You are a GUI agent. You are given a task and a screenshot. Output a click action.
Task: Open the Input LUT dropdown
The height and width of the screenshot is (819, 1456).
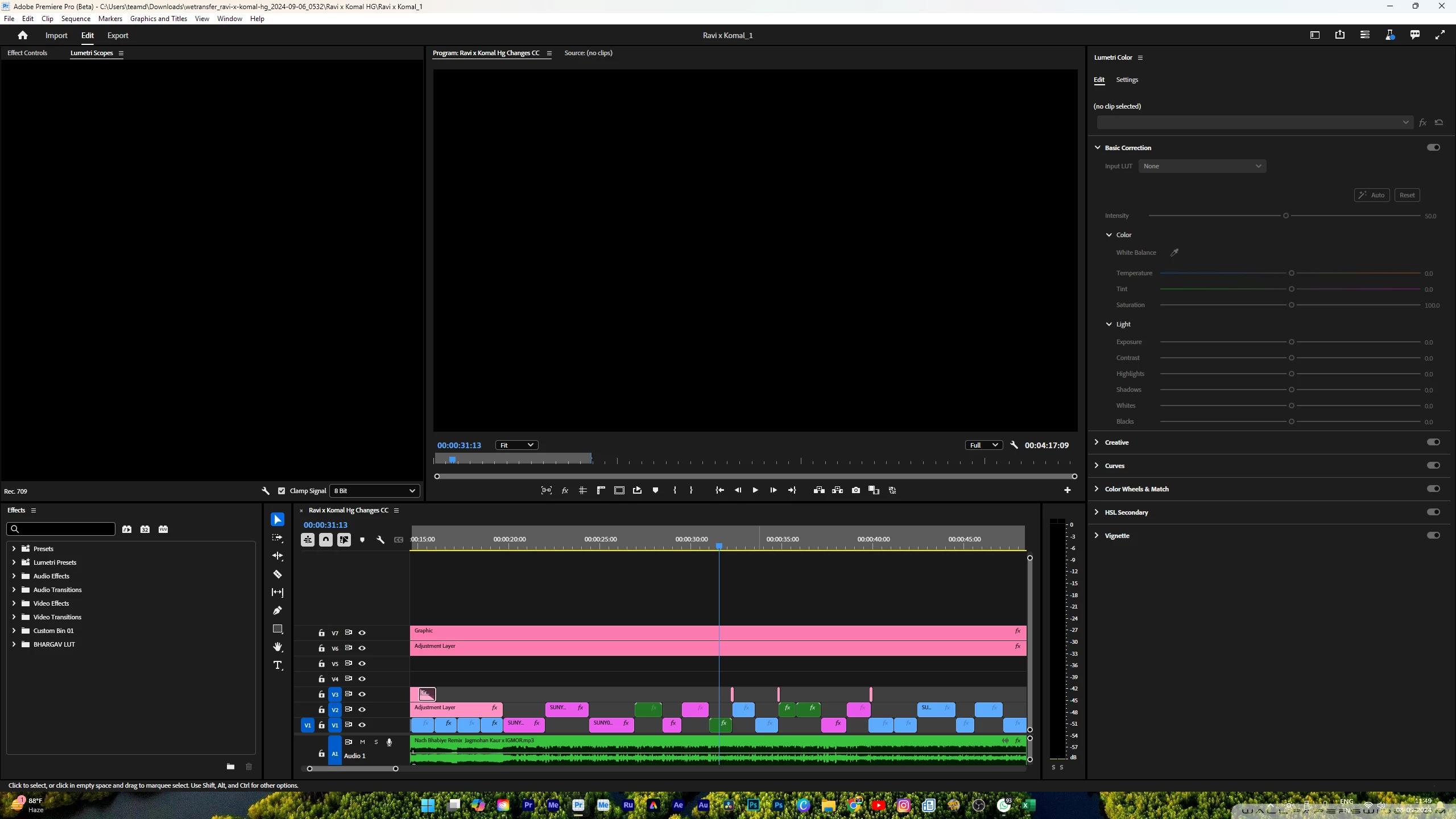tap(1202, 166)
